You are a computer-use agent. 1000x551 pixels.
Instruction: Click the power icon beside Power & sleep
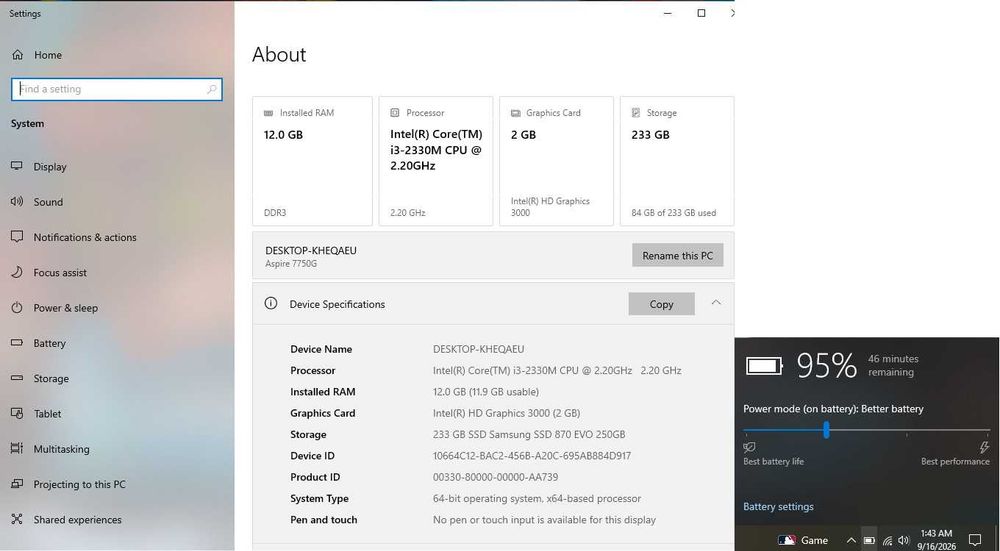click(17, 307)
